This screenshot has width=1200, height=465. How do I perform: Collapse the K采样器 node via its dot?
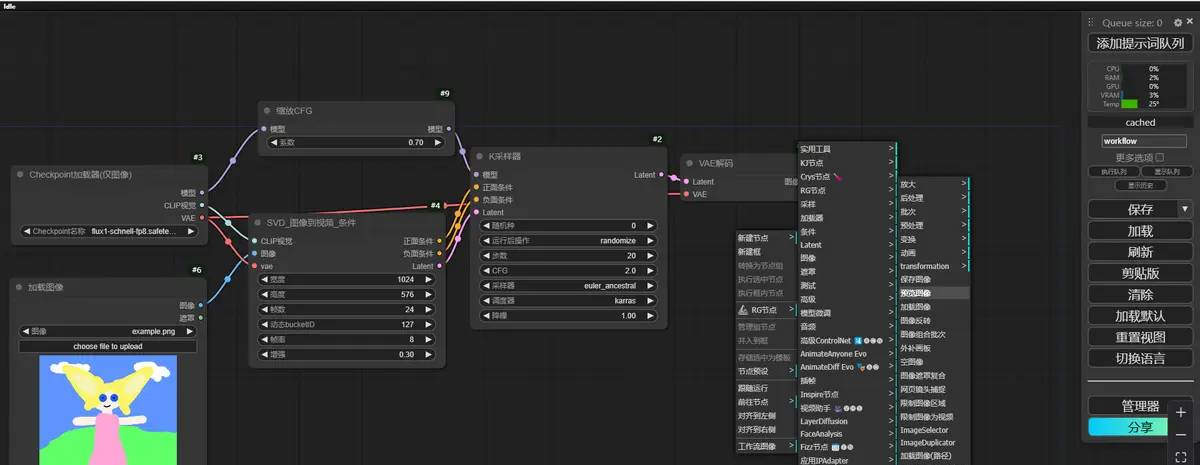pos(479,157)
